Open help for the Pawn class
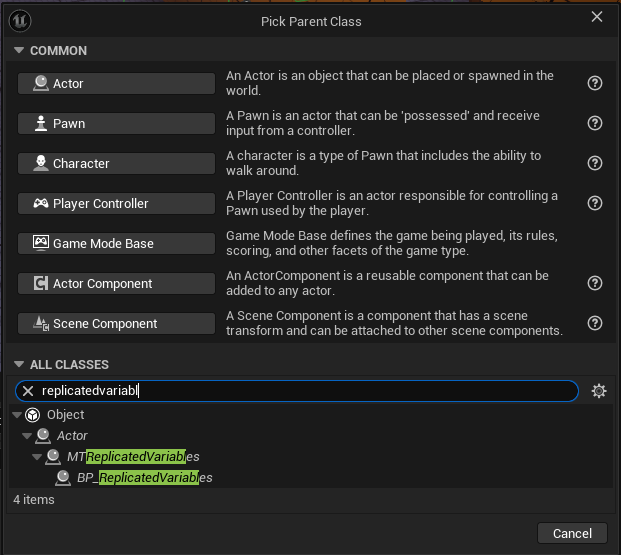Viewport: 621px width, 555px height. point(594,123)
